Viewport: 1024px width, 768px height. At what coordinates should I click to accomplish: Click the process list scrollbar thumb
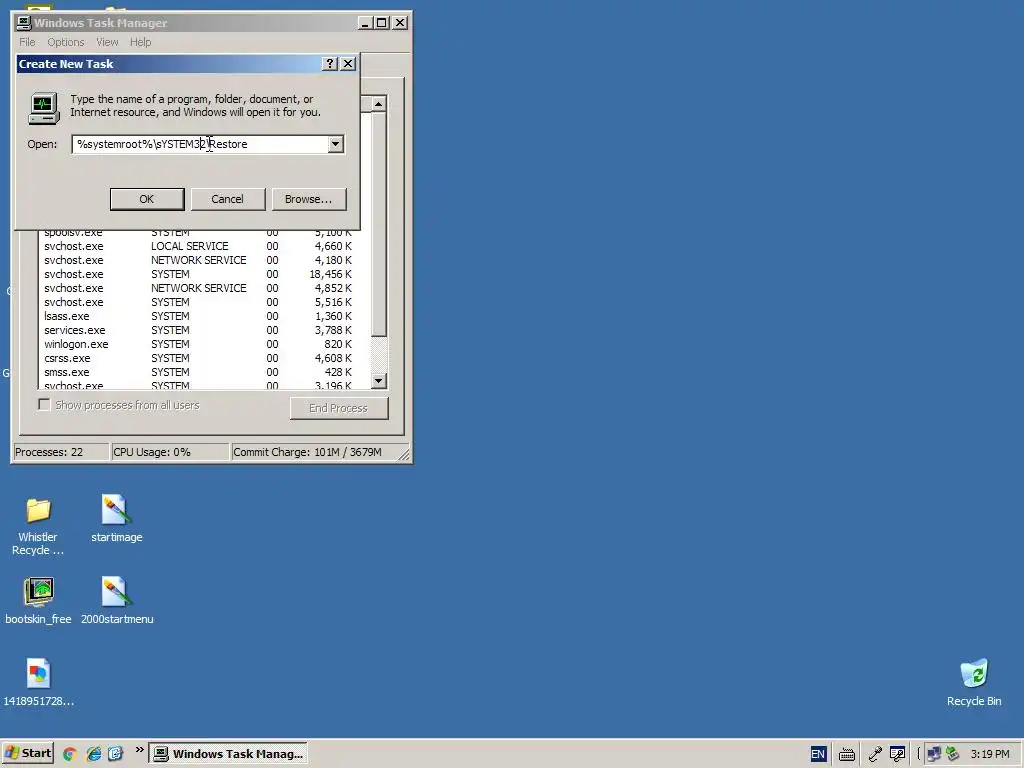click(379, 224)
